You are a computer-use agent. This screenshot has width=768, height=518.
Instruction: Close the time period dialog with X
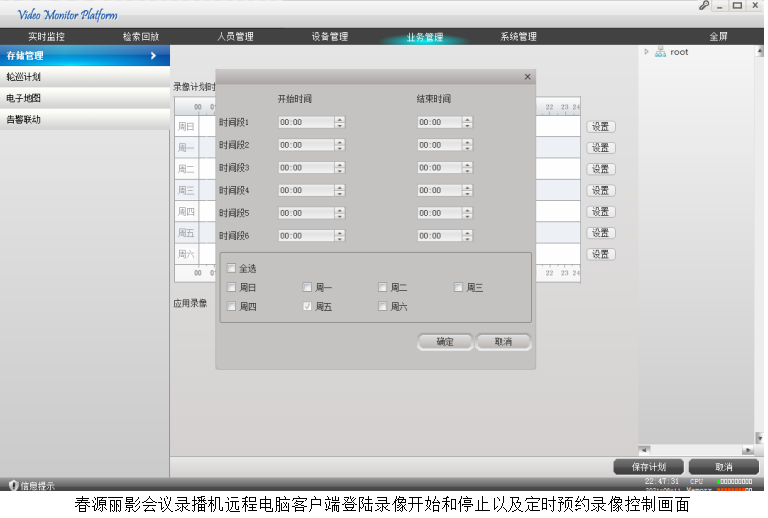527,77
